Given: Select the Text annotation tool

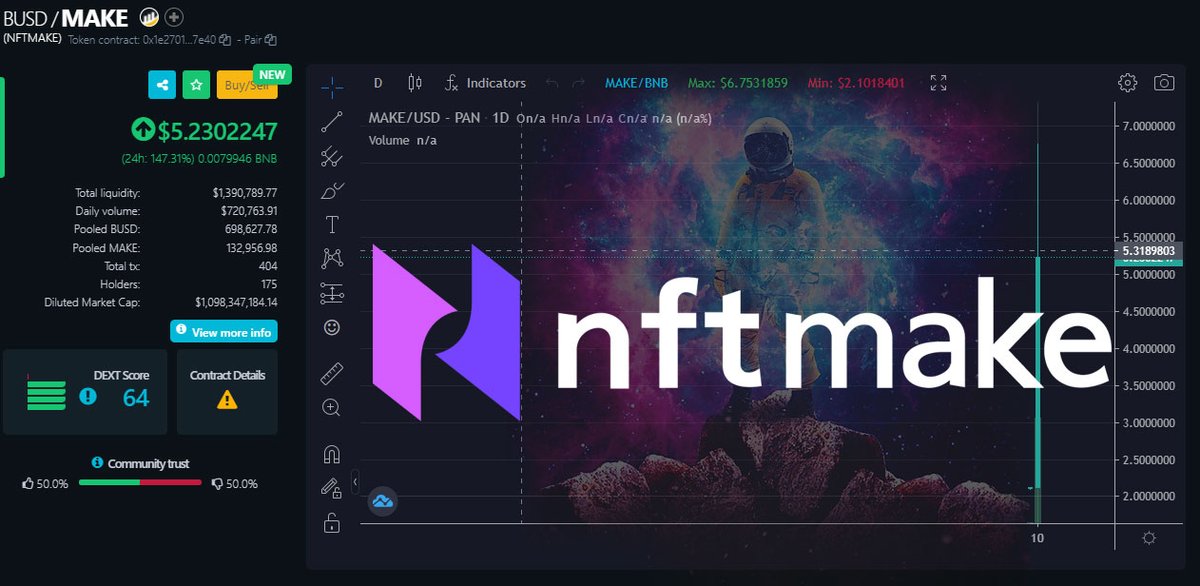Looking at the screenshot, I should (332, 224).
